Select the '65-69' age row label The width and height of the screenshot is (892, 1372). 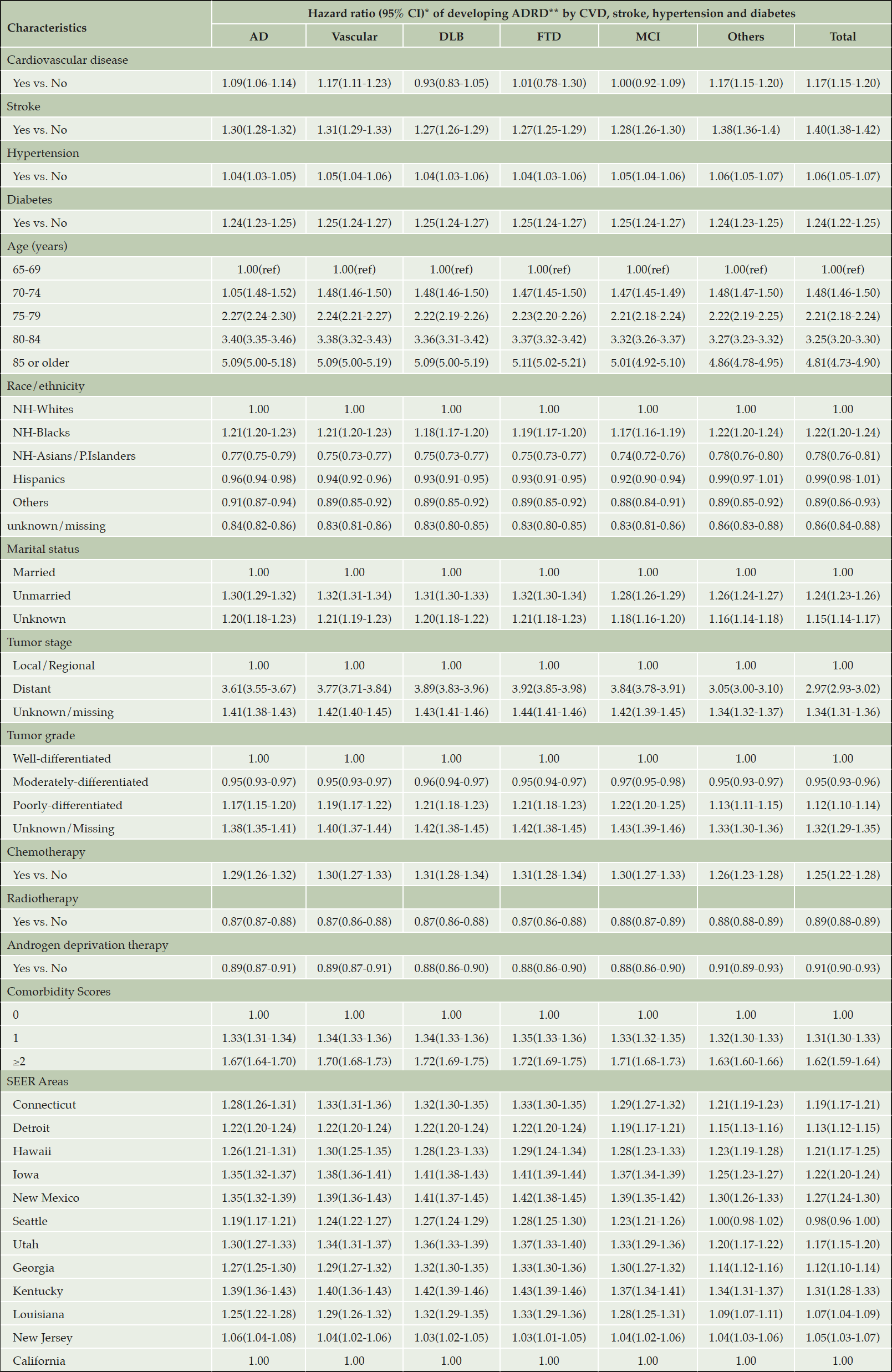(x=27, y=269)
